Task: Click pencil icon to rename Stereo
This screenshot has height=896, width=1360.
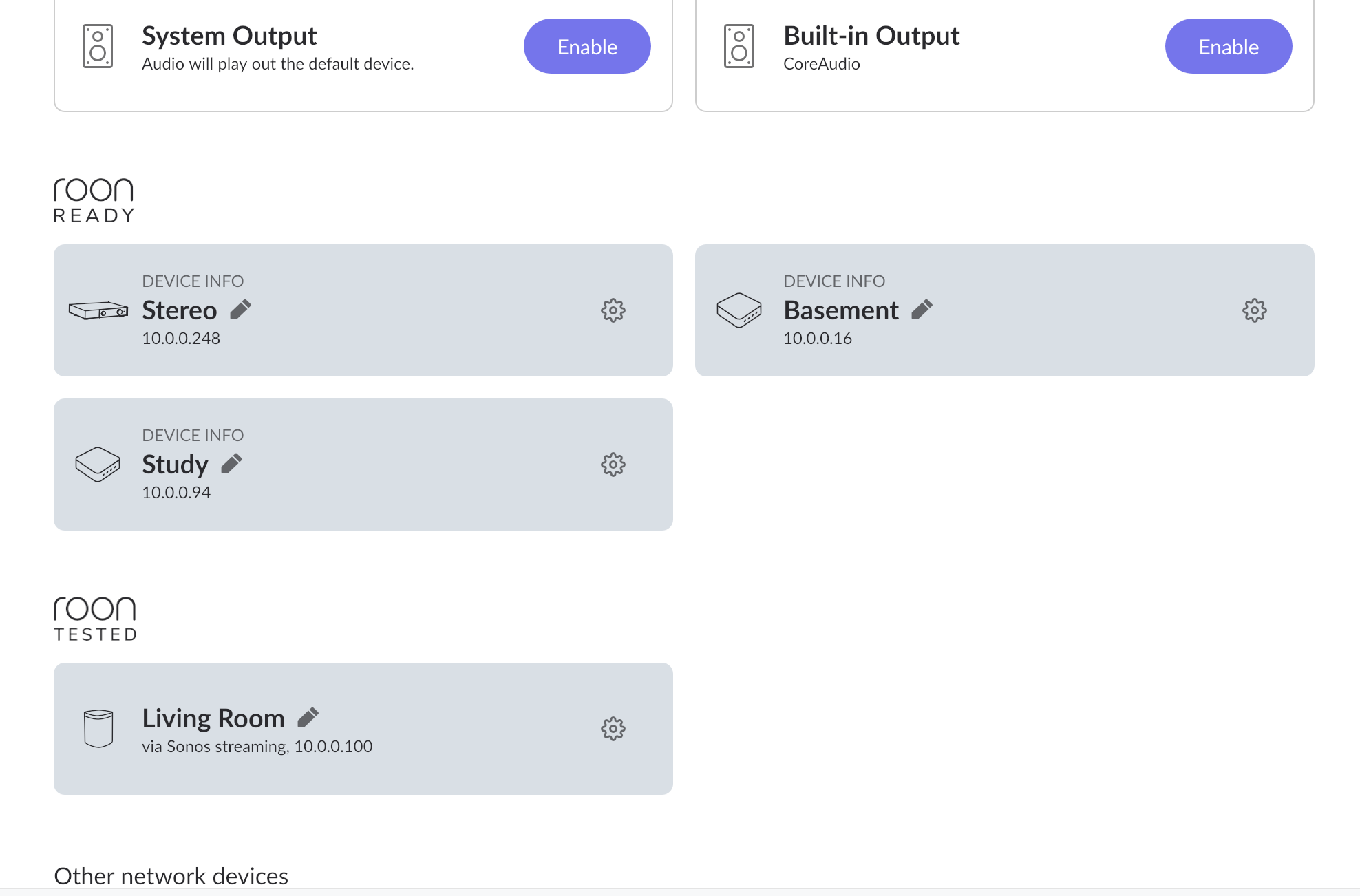Action: coord(240,310)
